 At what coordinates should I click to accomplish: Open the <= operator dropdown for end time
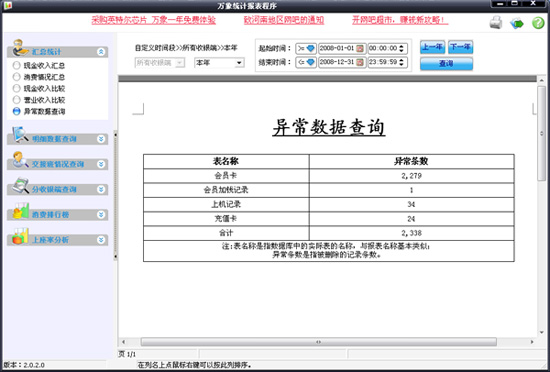pos(306,62)
